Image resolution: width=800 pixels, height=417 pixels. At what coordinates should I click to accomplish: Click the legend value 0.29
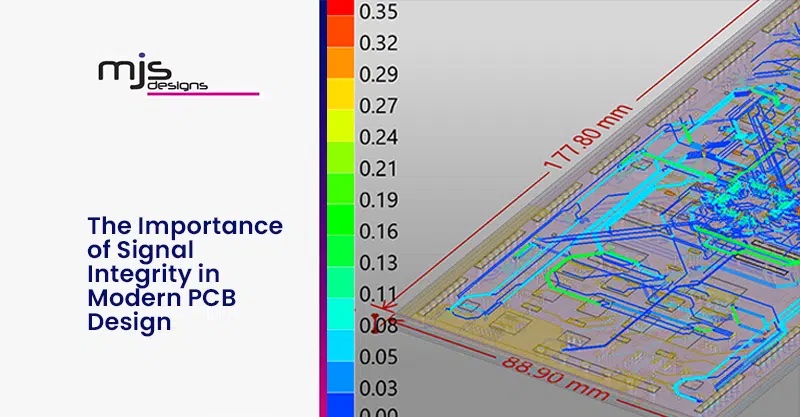tap(378, 75)
